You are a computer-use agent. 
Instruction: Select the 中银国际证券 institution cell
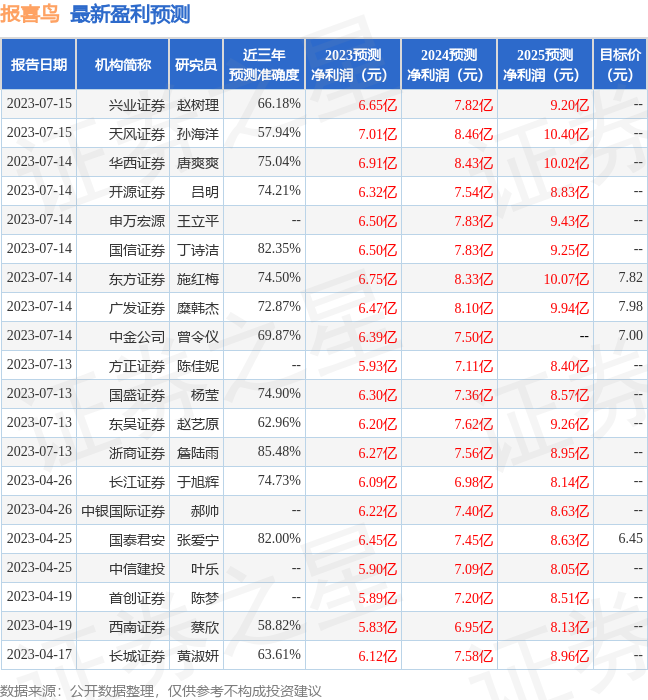click(123, 512)
